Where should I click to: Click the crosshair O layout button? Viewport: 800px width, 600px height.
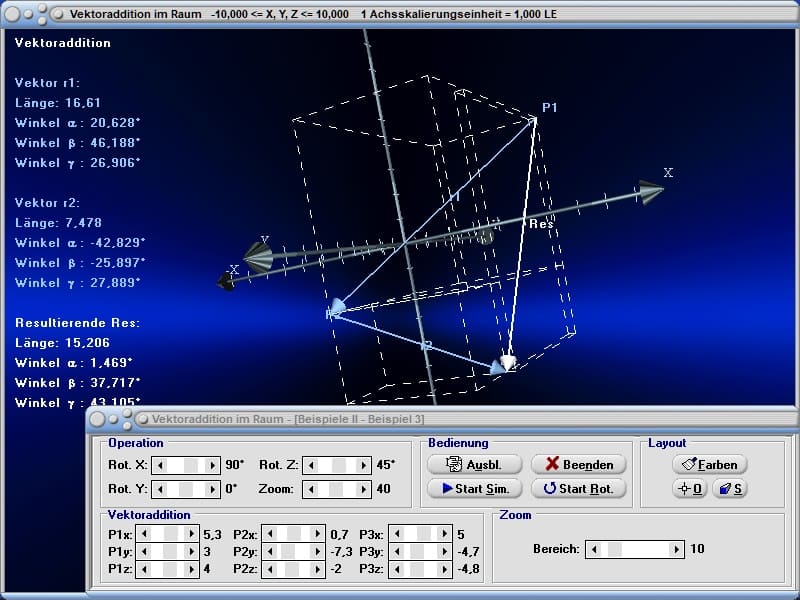(x=689, y=489)
